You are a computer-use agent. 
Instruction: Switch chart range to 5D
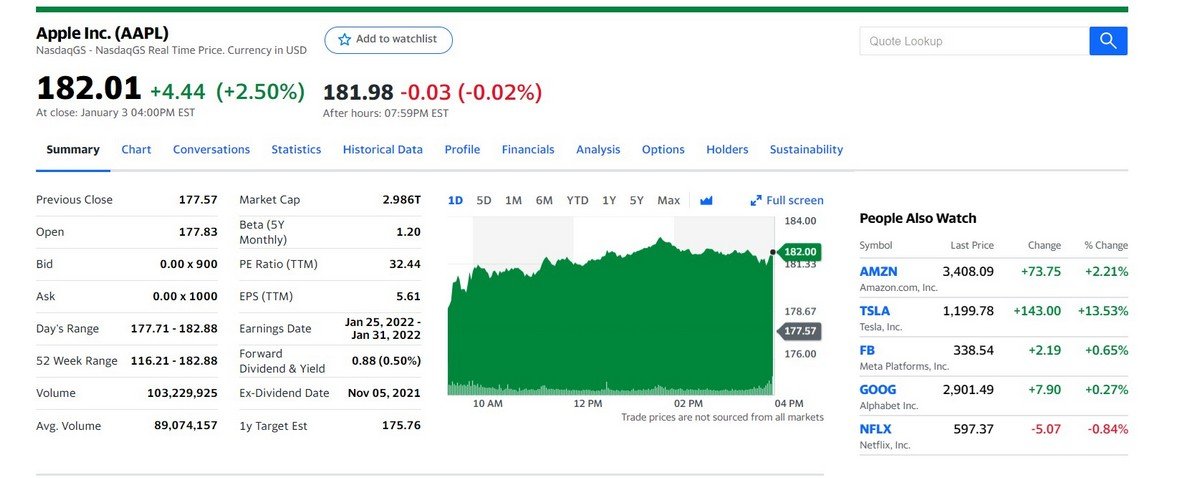tap(484, 201)
